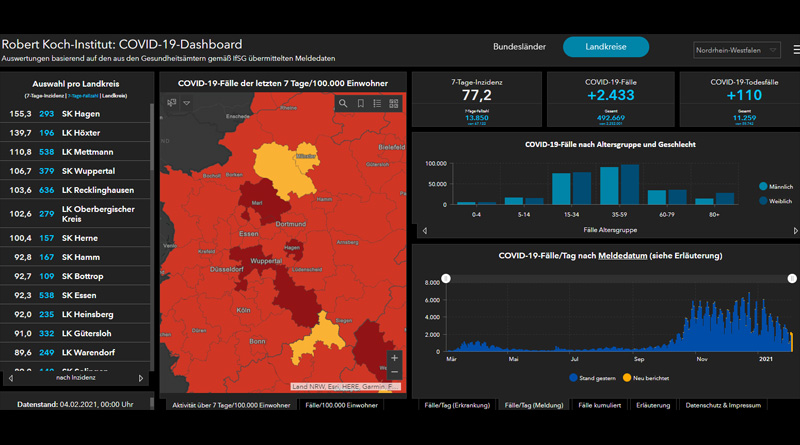Screen dimensions: 800x445
Task: Click the 35-59 age group bars
Action: click(x=619, y=184)
